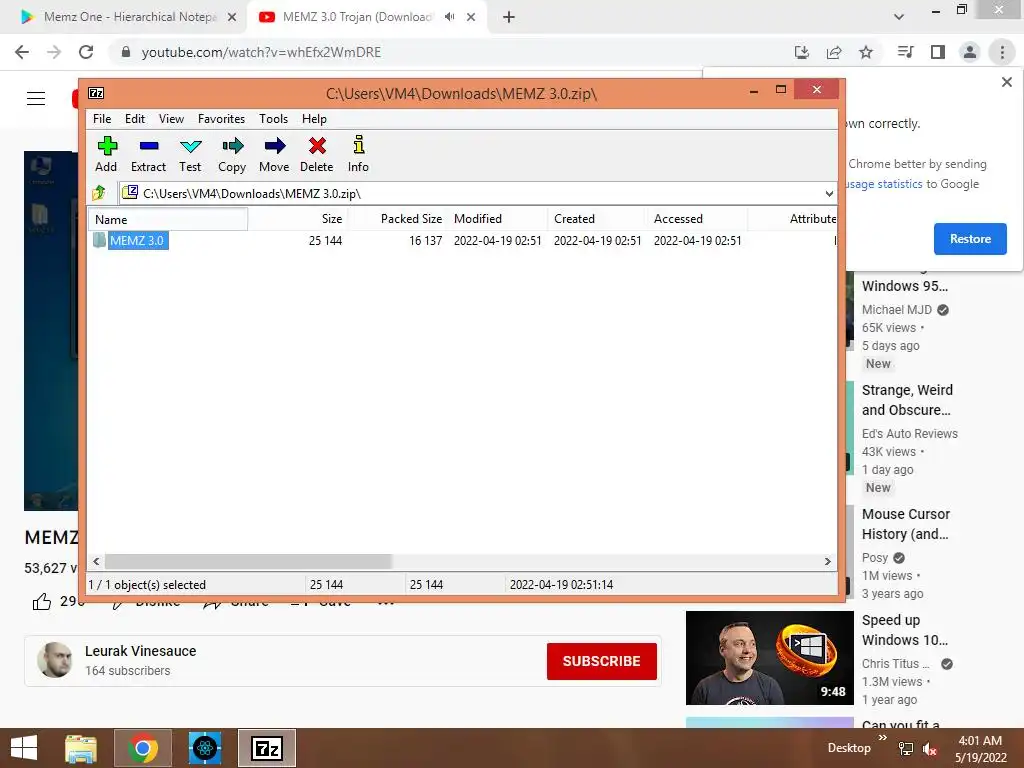Open Info for the selected item

(358, 154)
